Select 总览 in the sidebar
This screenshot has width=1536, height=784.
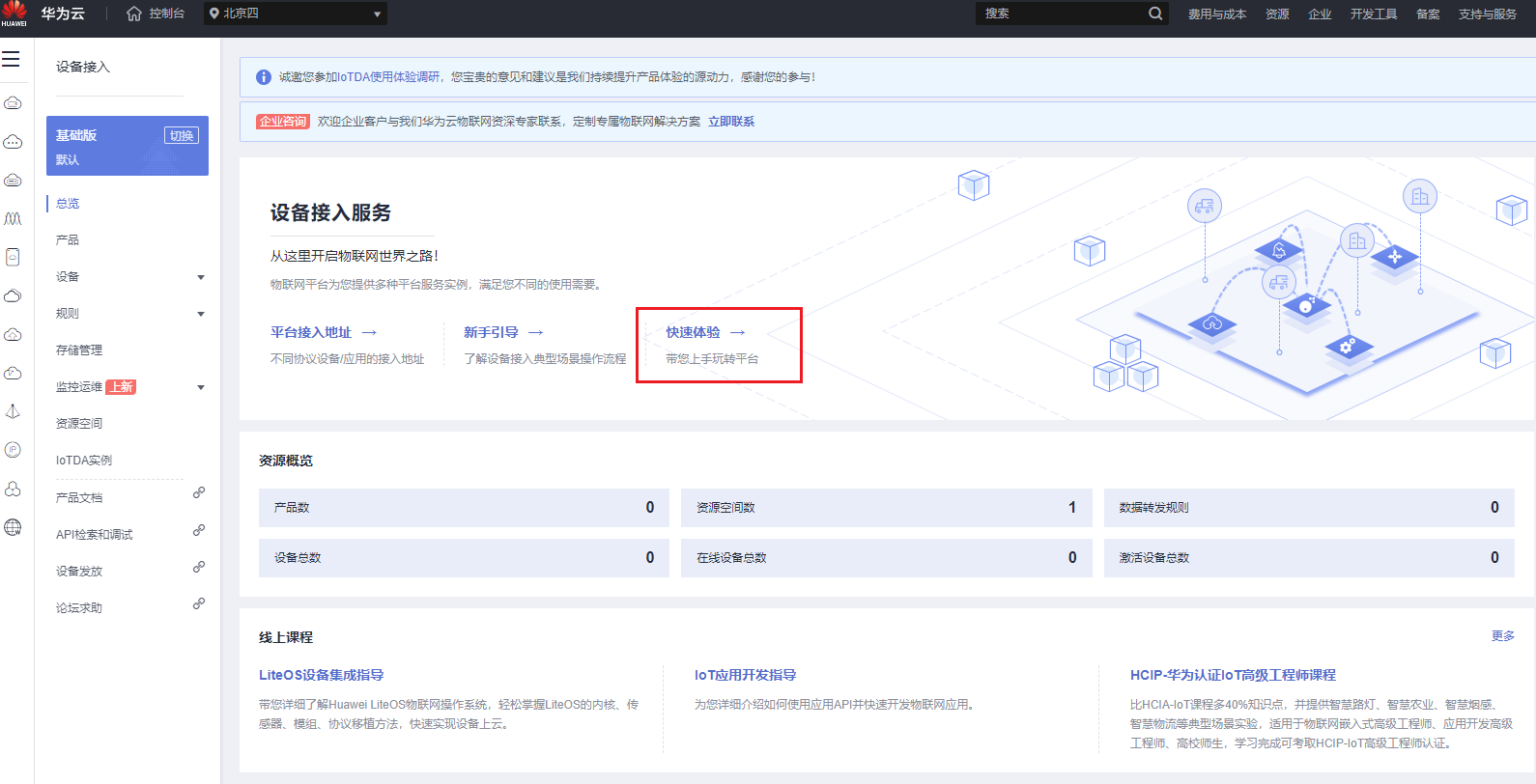point(68,204)
